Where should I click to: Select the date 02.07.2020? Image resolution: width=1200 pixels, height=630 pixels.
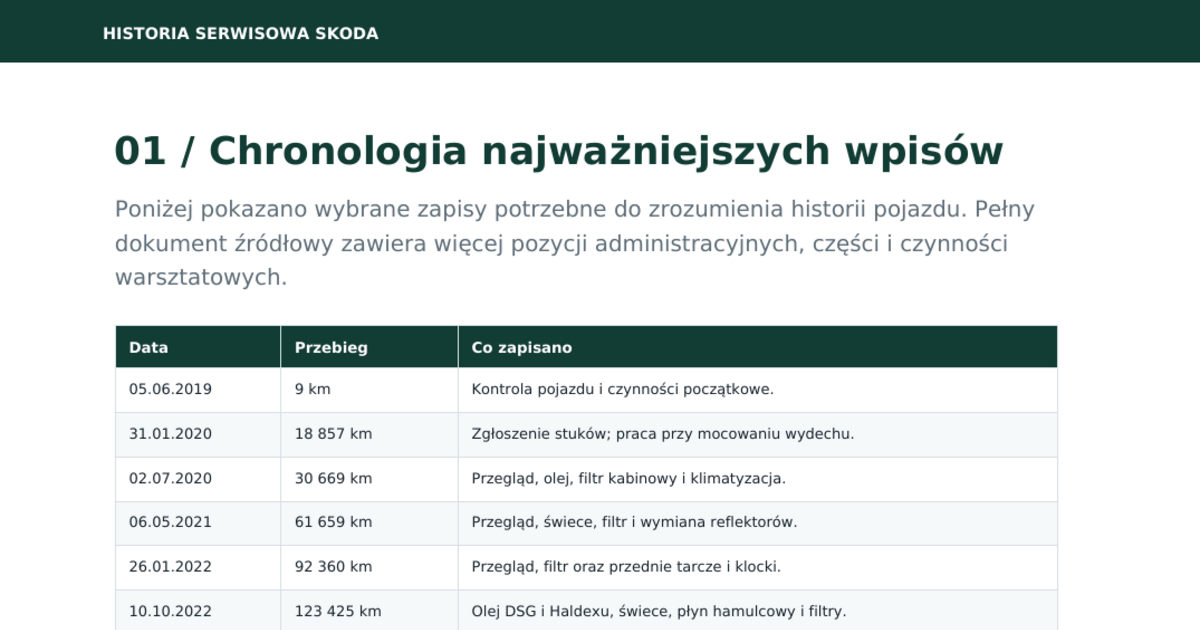pyautogui.click(x=170, y=479)
